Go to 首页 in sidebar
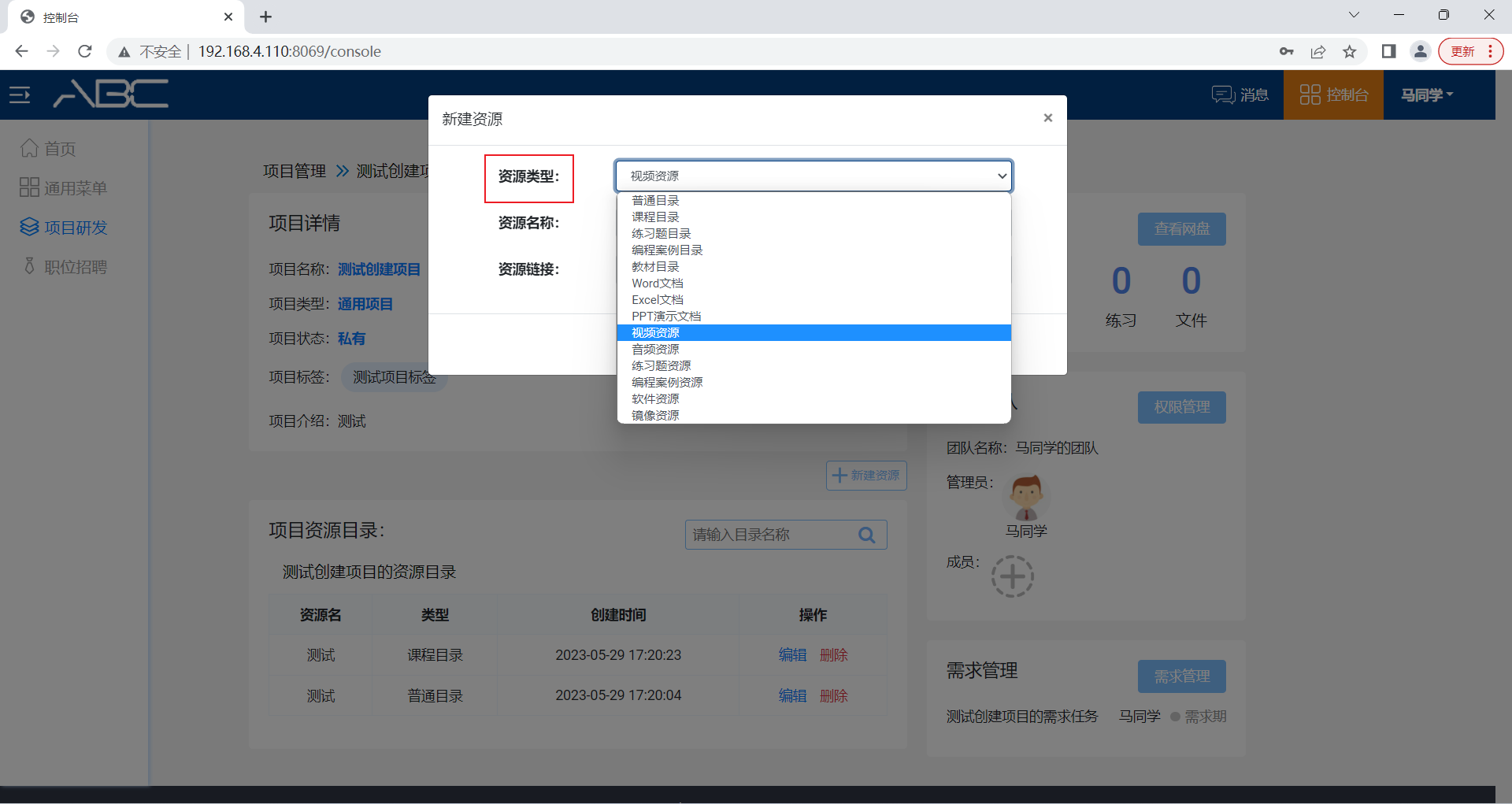The height and width of the screenshot is (804, 1512). (x=48, y=149)
